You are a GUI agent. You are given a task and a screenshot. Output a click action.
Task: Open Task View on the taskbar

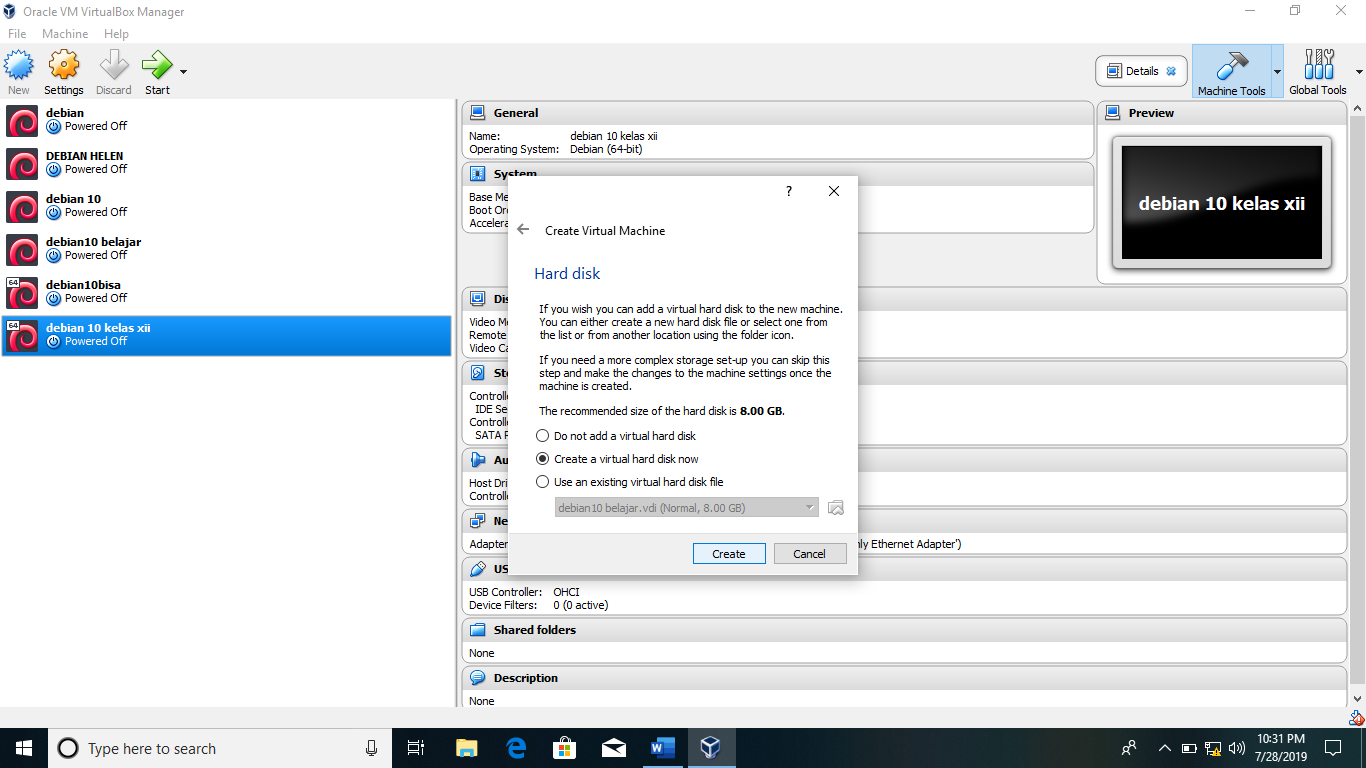coord(416,748)
